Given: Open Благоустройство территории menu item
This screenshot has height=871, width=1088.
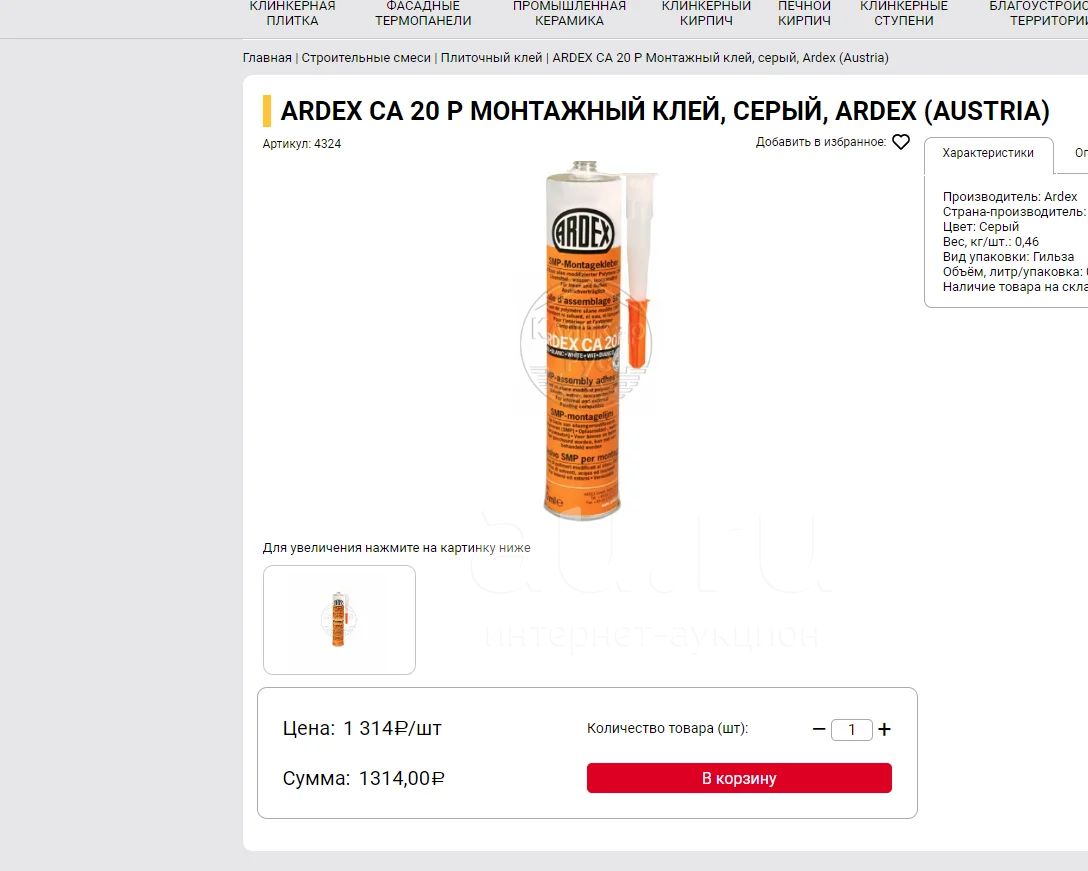Looking at the screenshot, I should pyautogui.click(x=1039, y=13).
